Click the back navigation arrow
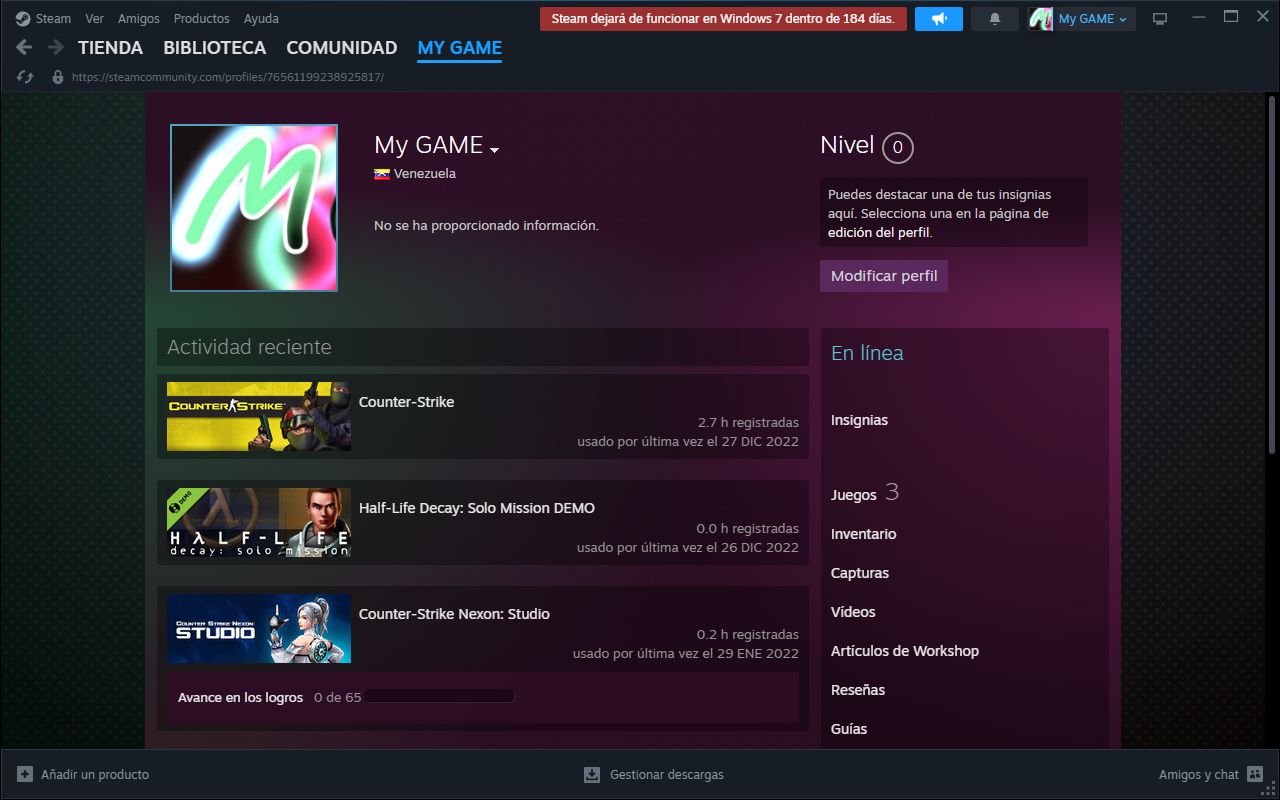 pos(25,47)
